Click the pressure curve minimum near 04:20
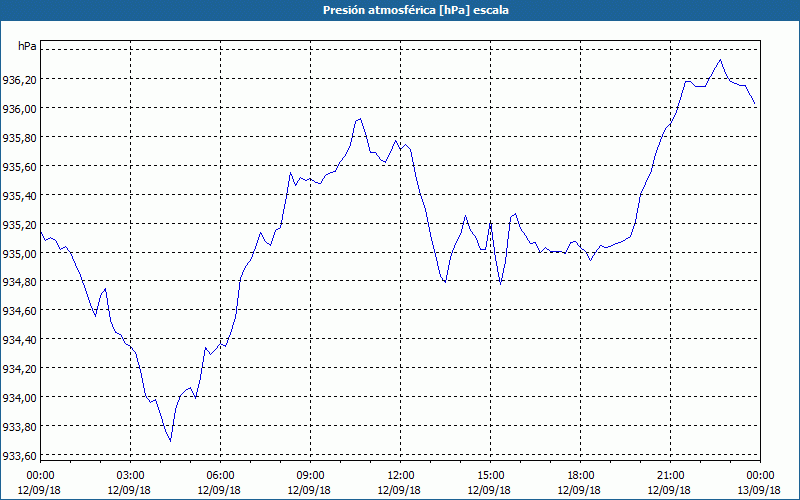800x500 pixels. (170, 441)
